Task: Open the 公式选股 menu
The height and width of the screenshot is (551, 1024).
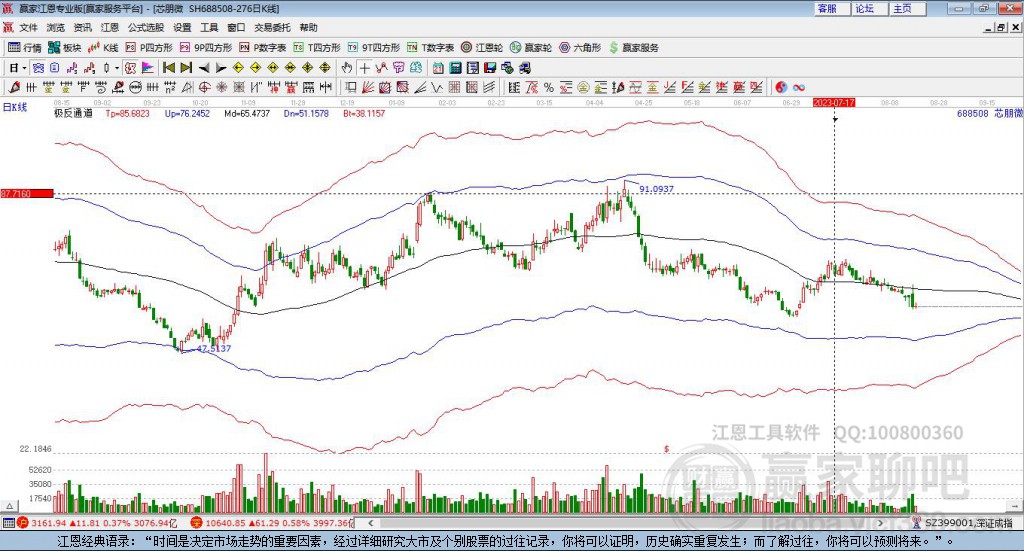Action: pyautogui.click(x=146, y=27)
